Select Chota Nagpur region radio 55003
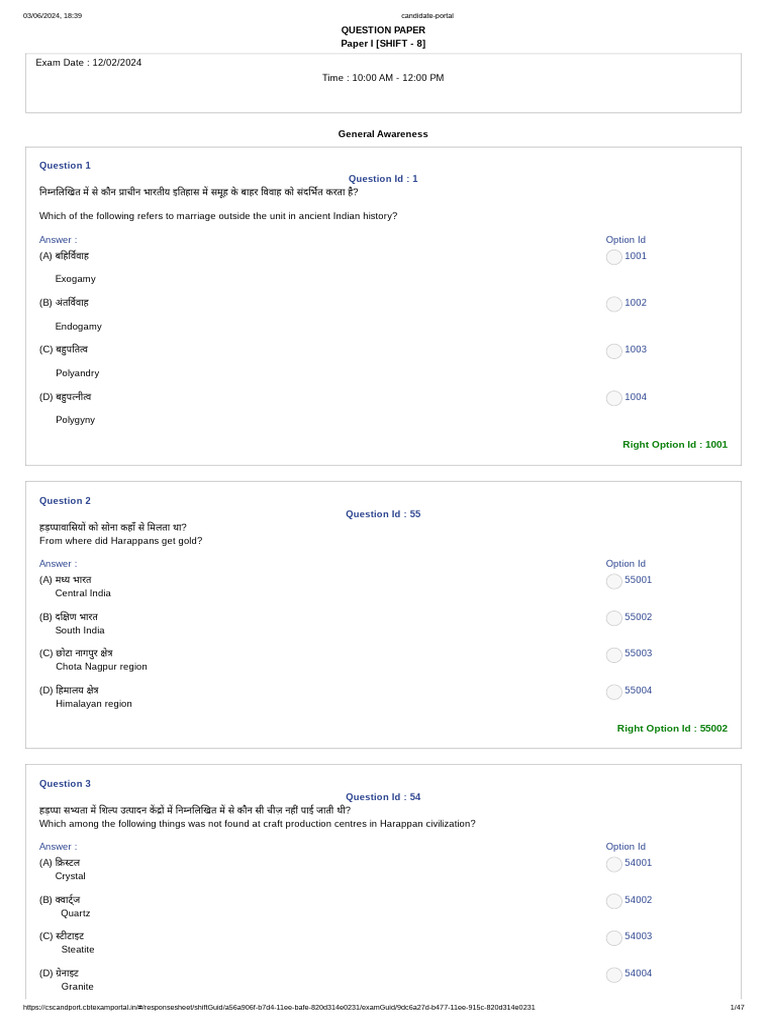Image resolution: width=768 pixels, height=1024 pixels. [614, 655]
